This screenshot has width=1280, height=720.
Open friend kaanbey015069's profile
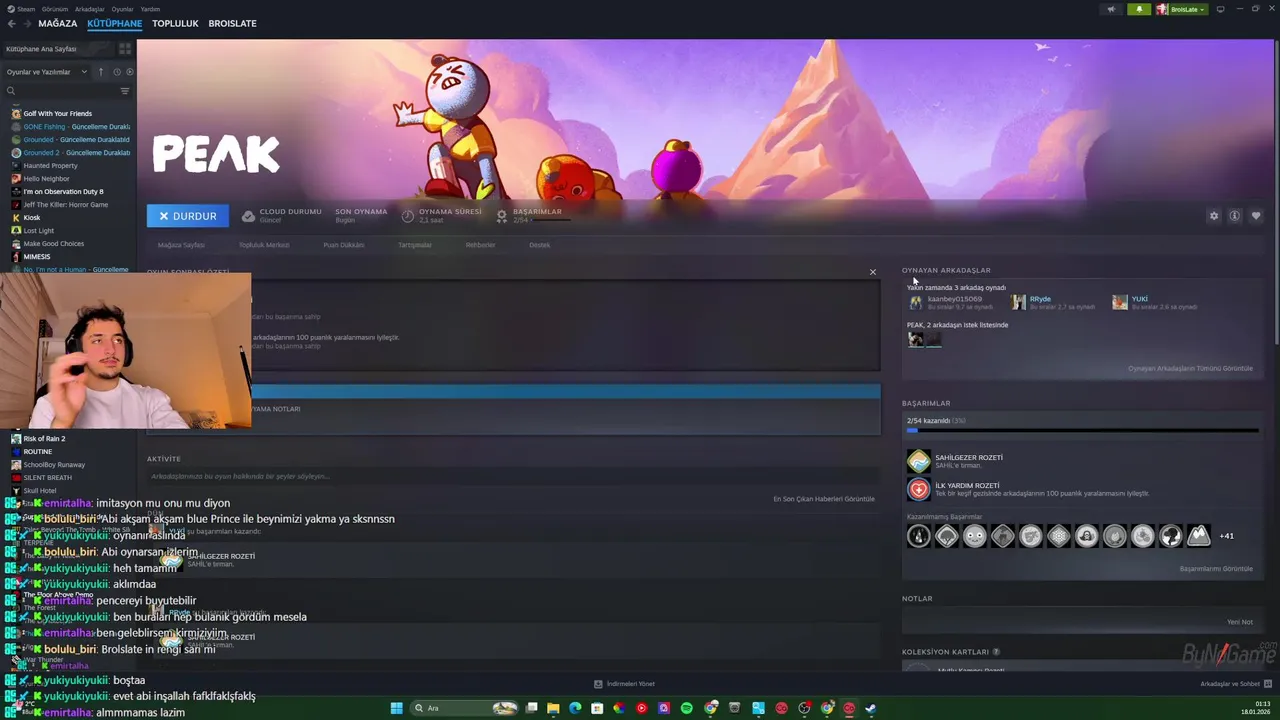pos(954,299)
